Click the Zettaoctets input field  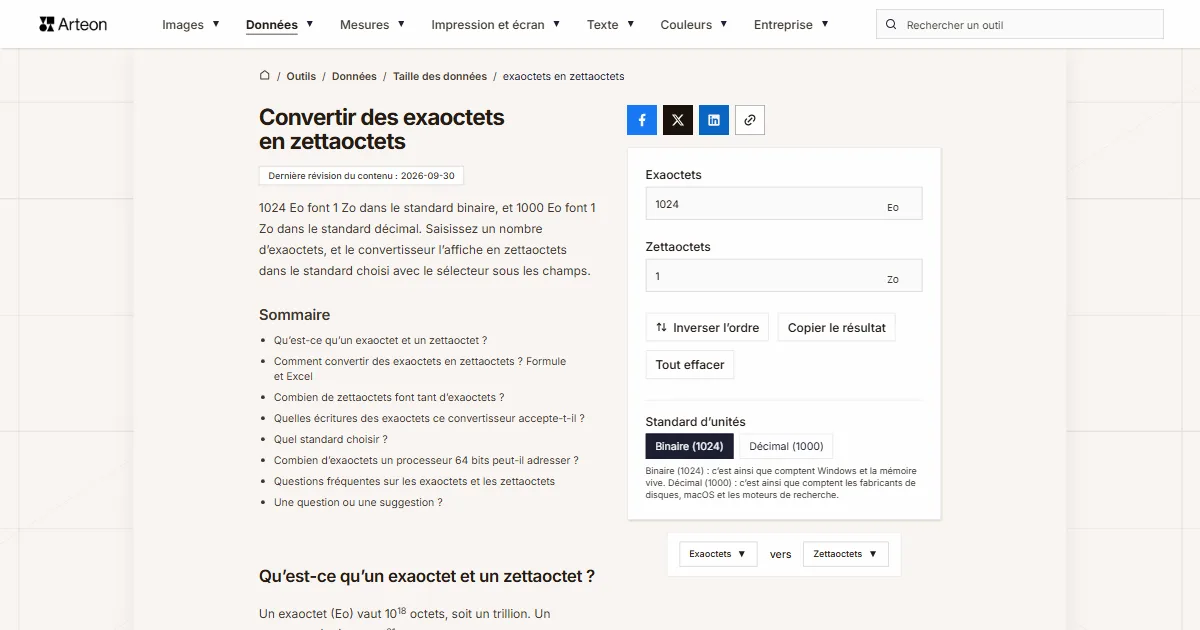tap(784, 276)
